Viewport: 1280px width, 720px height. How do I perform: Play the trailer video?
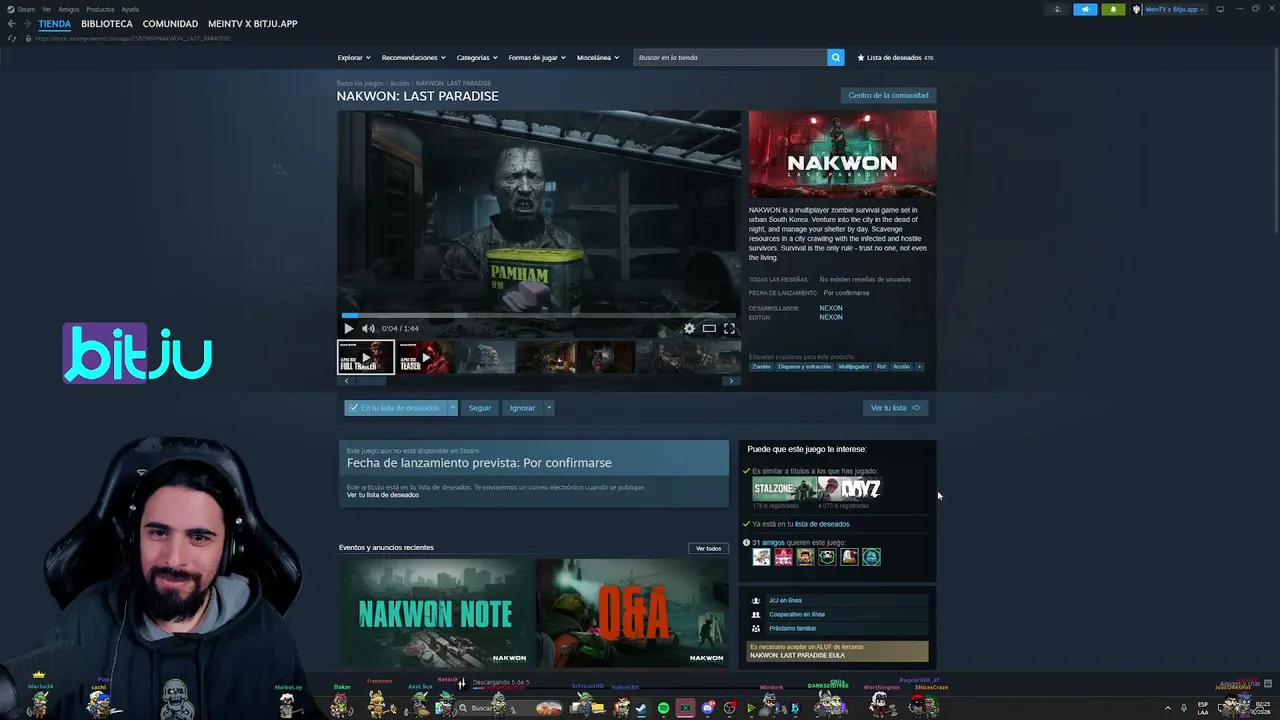(348, 328)
